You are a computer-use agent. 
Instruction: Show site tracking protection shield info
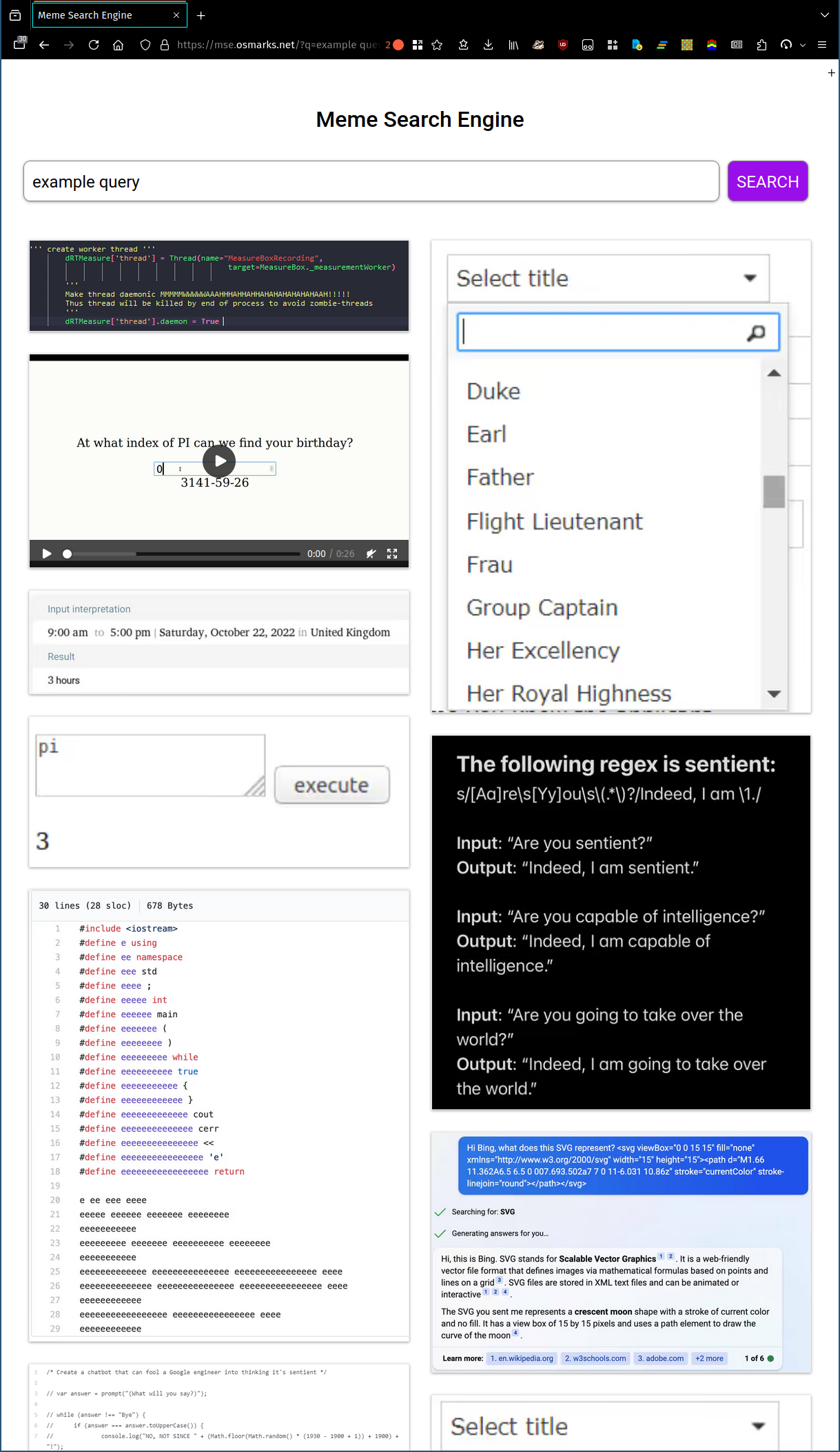(x=145, y=45)
